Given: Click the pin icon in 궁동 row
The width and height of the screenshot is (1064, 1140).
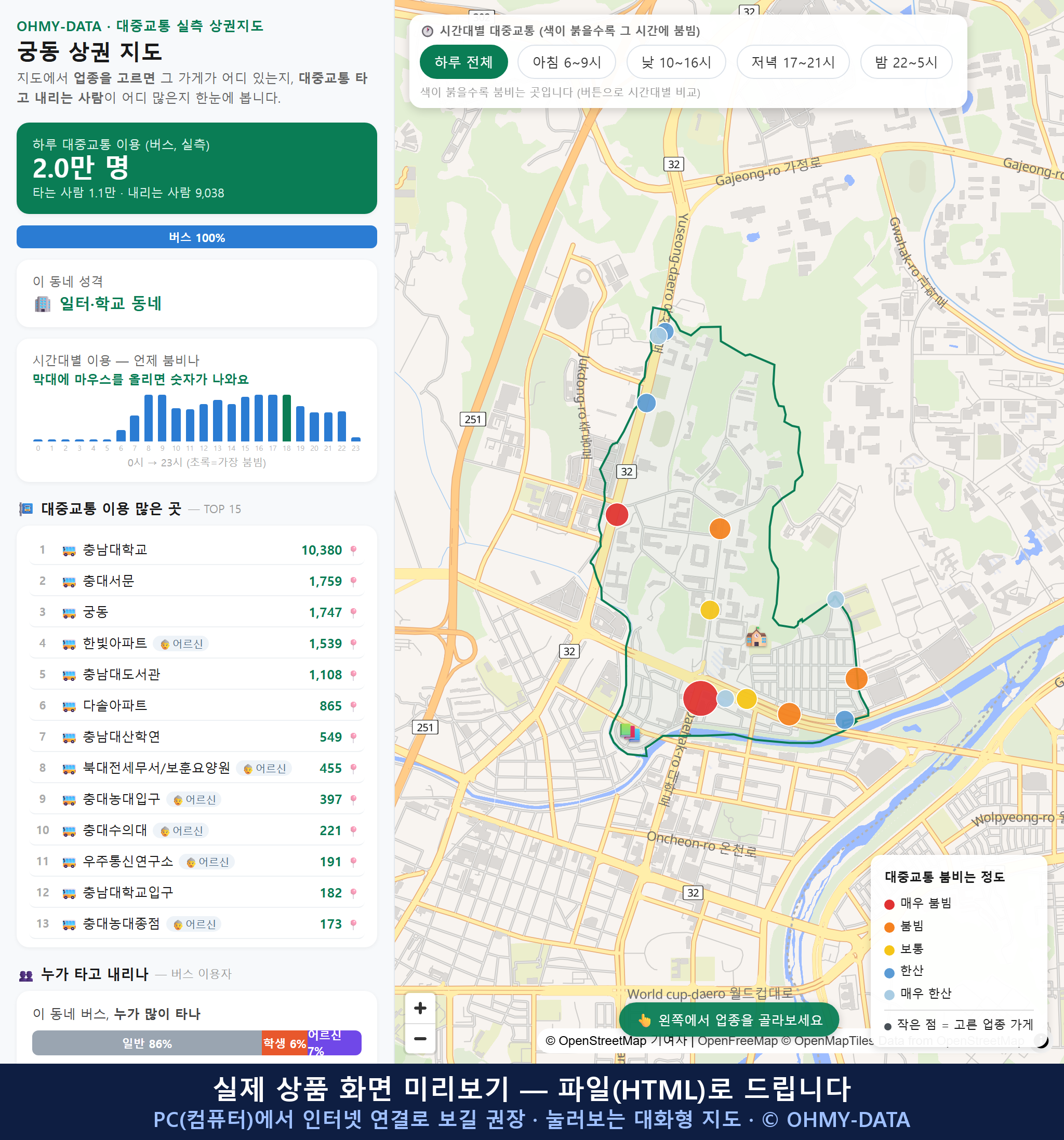Looking at the screenshot, I should click(353, 612).
